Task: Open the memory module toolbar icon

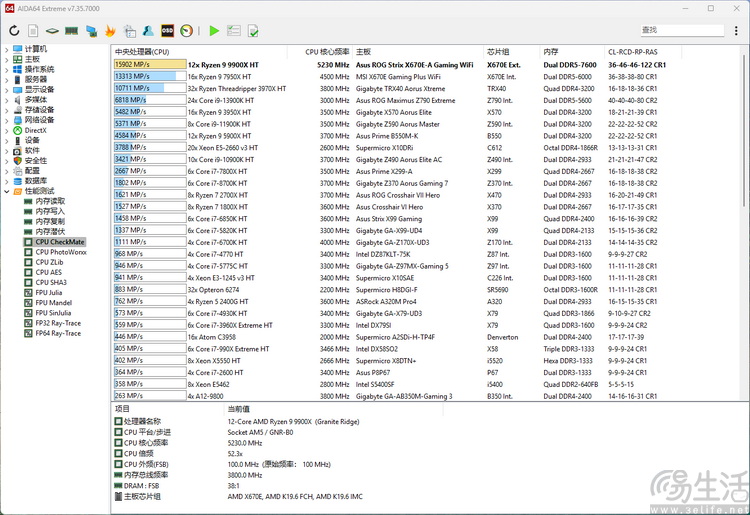Action: [71, 31]
